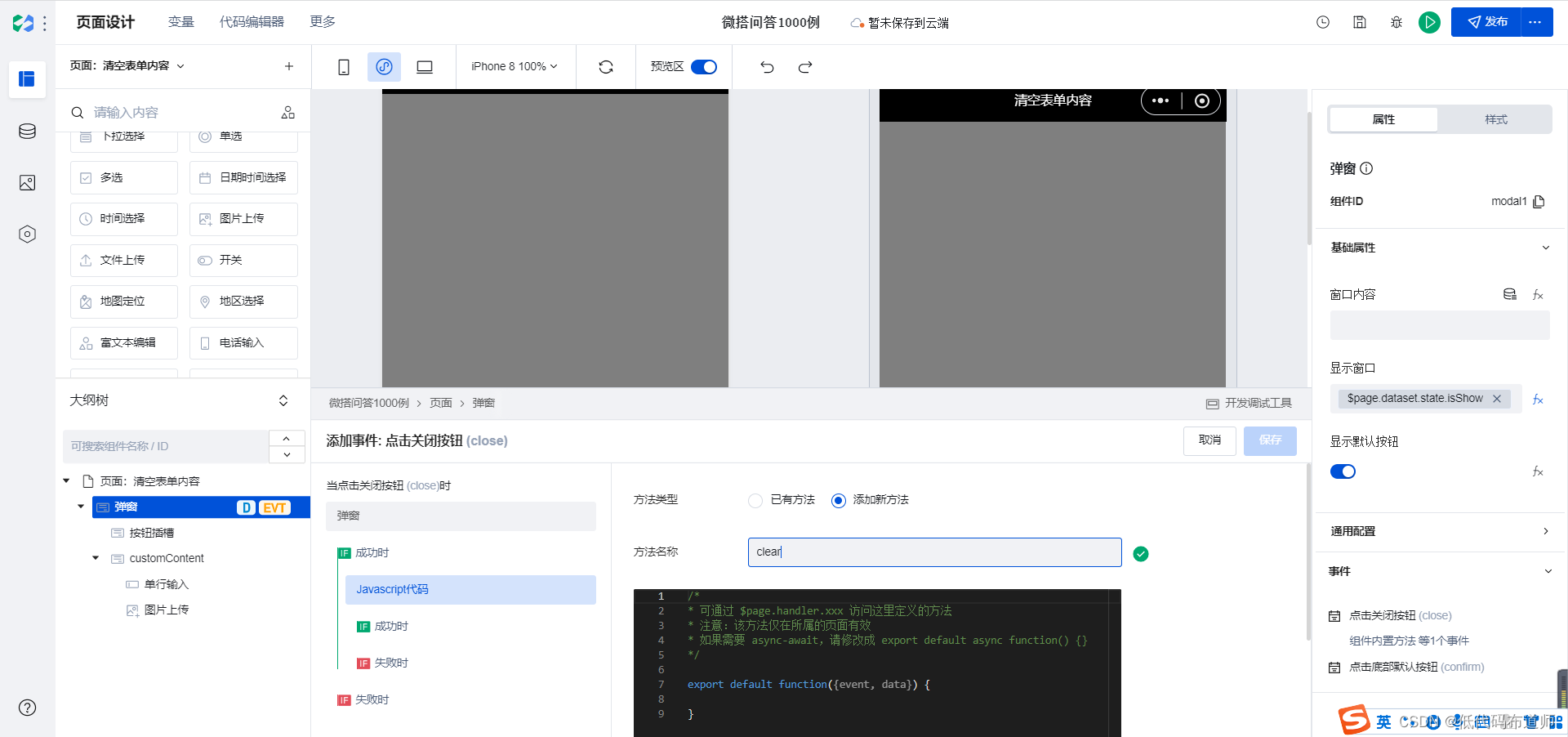This screenshot has height=737, width=1568.
Task: Switch to the Style tab
Action: 1495,119
